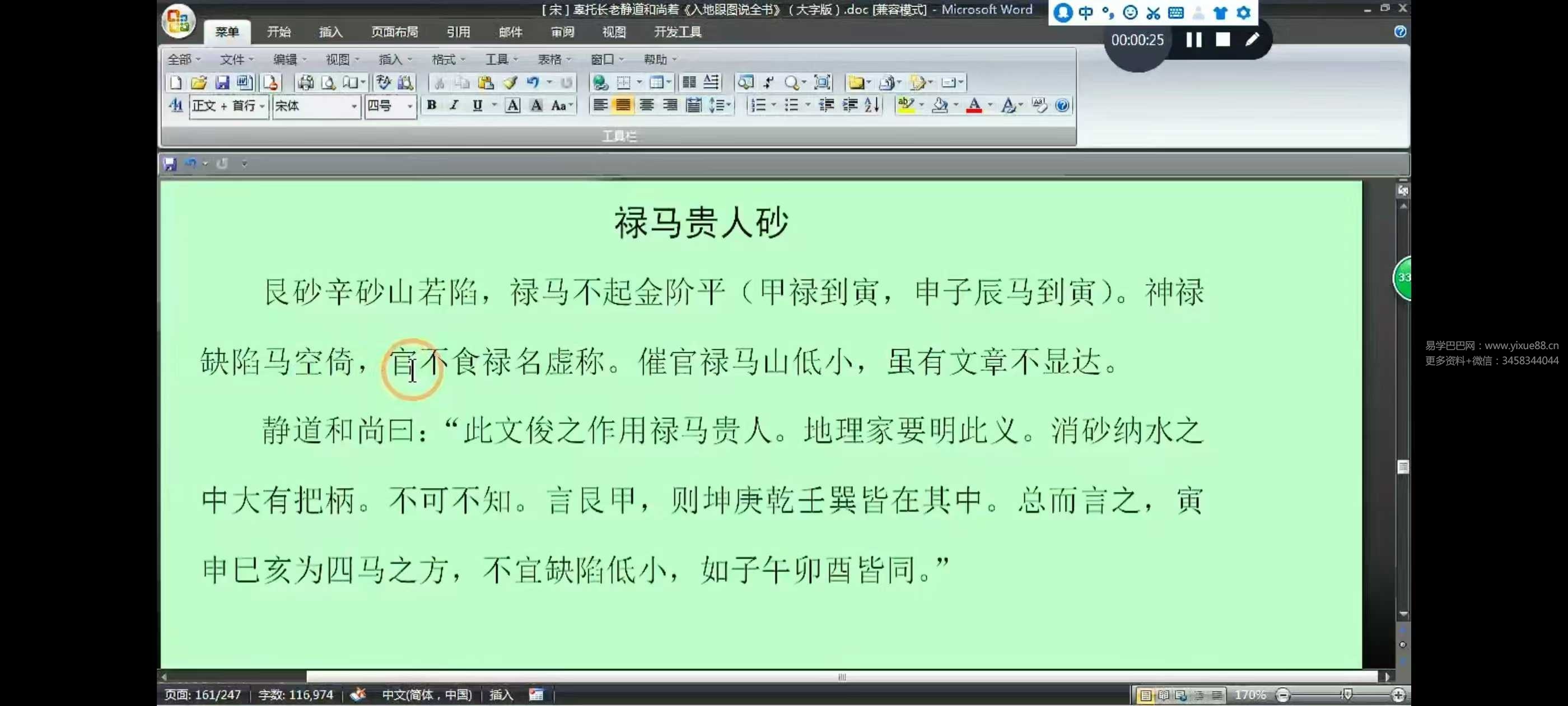The height and width of the screenshot is (706, 1568).
Task: Click the Undo arrow in the toolbar
Action: [533, 82]
